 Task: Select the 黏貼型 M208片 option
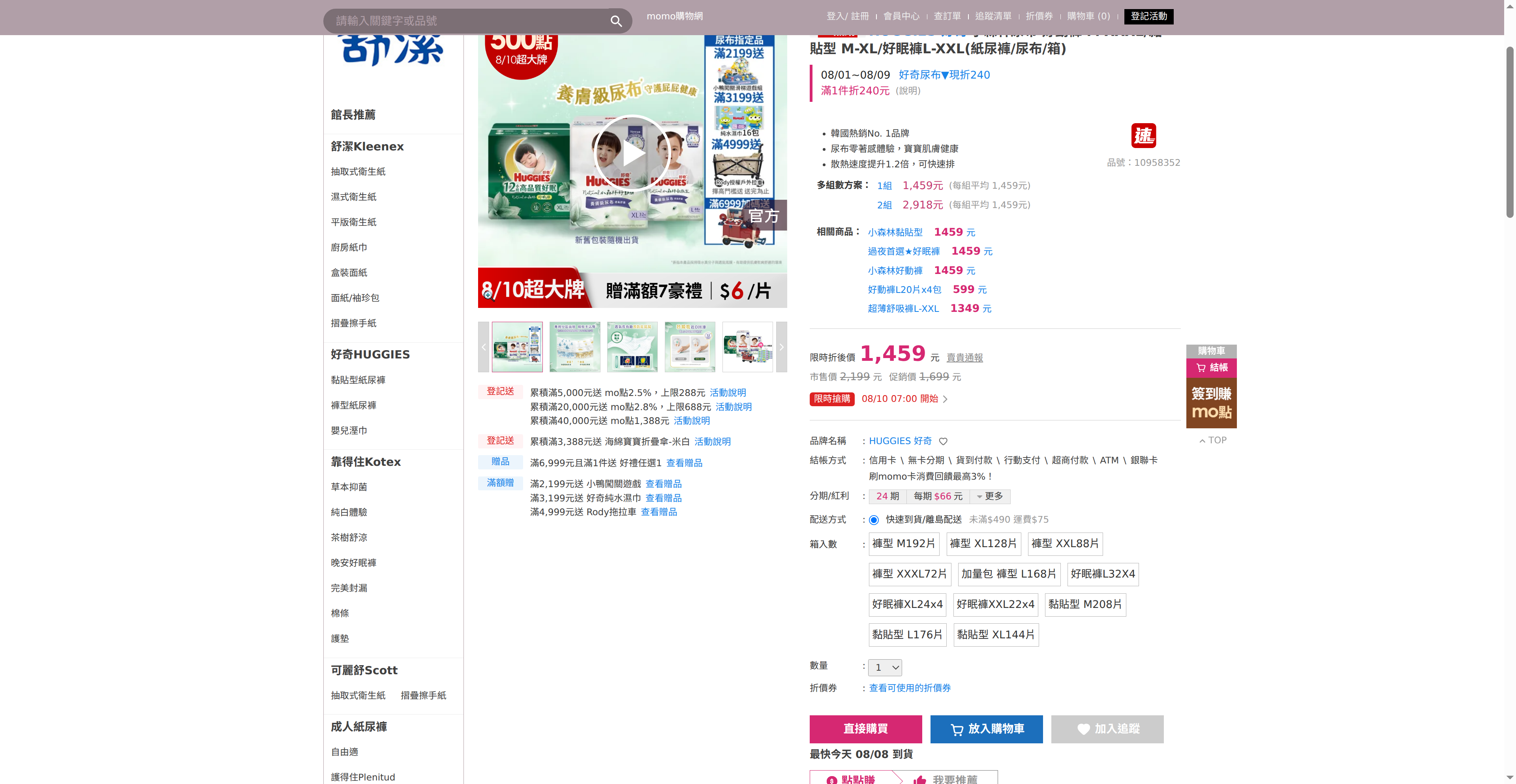(x=1085, y=604)
